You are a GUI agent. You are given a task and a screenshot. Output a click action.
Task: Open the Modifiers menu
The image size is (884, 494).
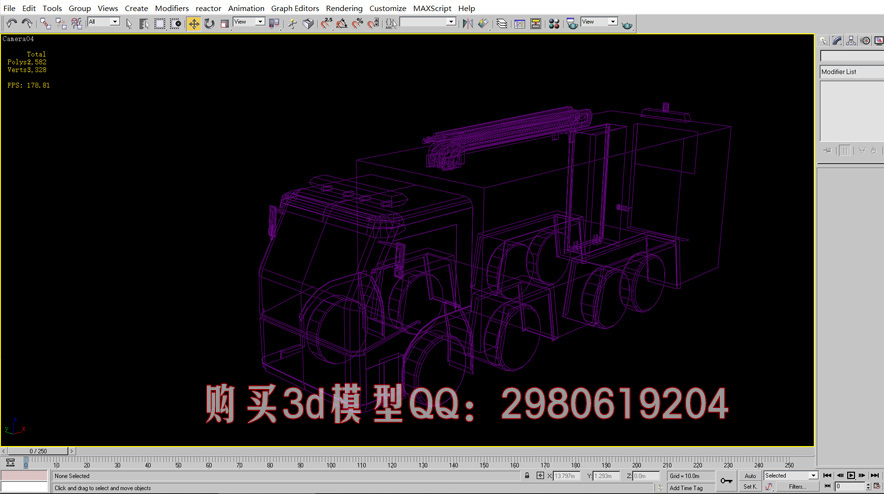tap(172, 8)
